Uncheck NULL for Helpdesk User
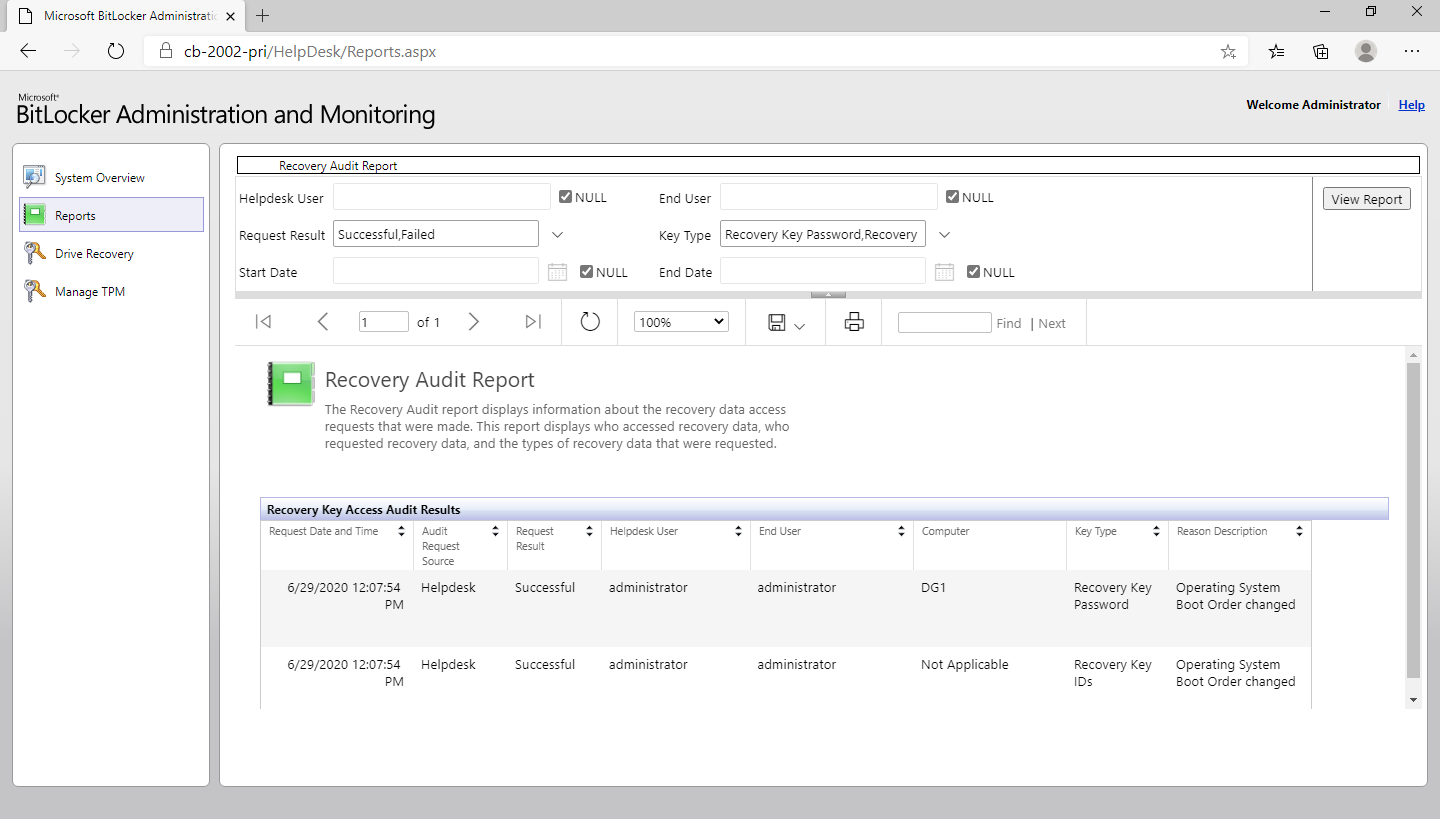 566,197
